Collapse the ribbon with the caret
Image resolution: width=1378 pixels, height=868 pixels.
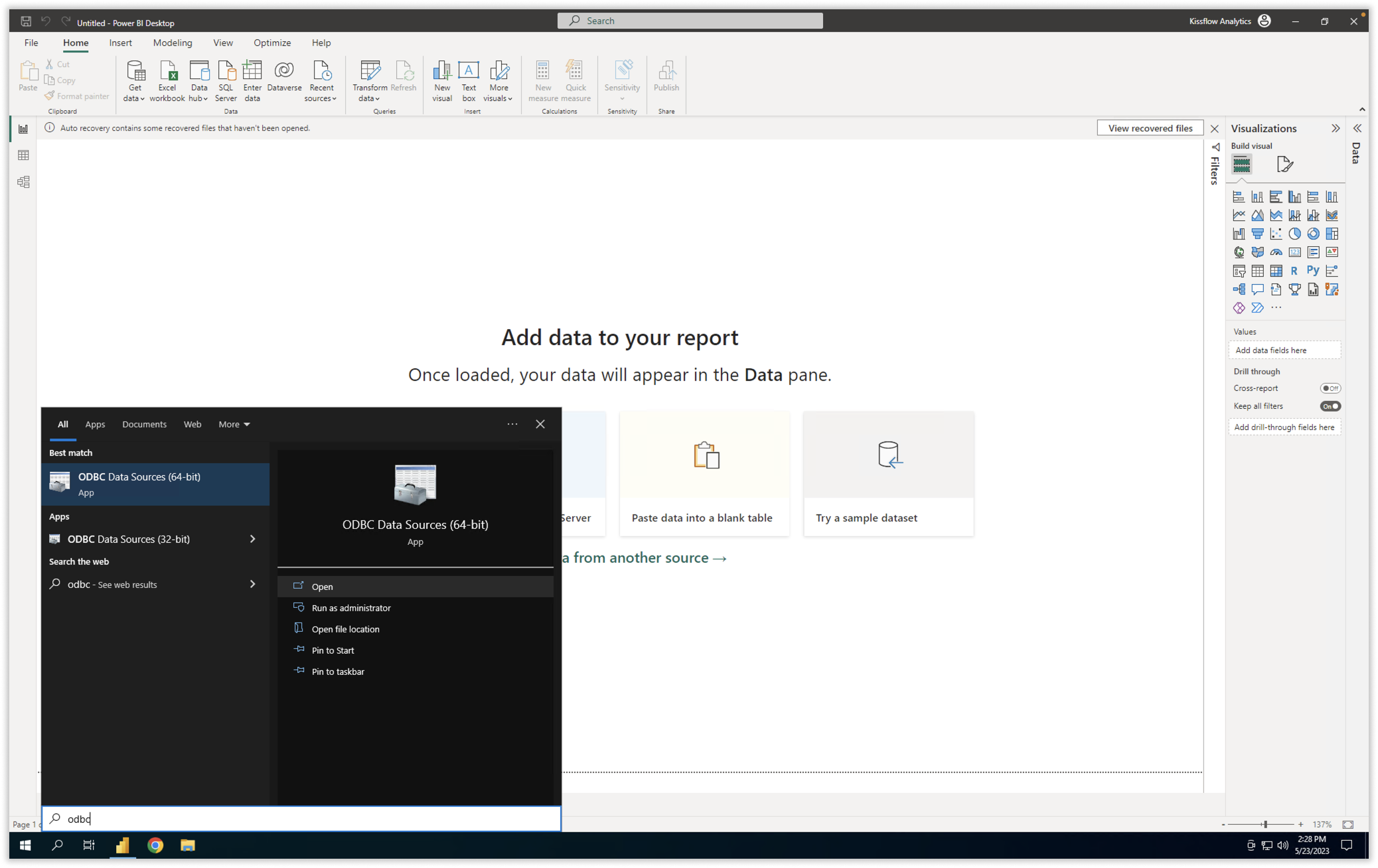pyautogui.click(x=1362, y=109)
